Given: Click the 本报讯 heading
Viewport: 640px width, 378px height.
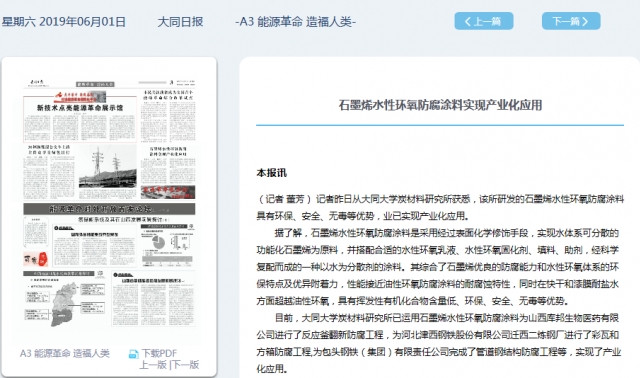Looking at the screenshot, I should 271,173.
